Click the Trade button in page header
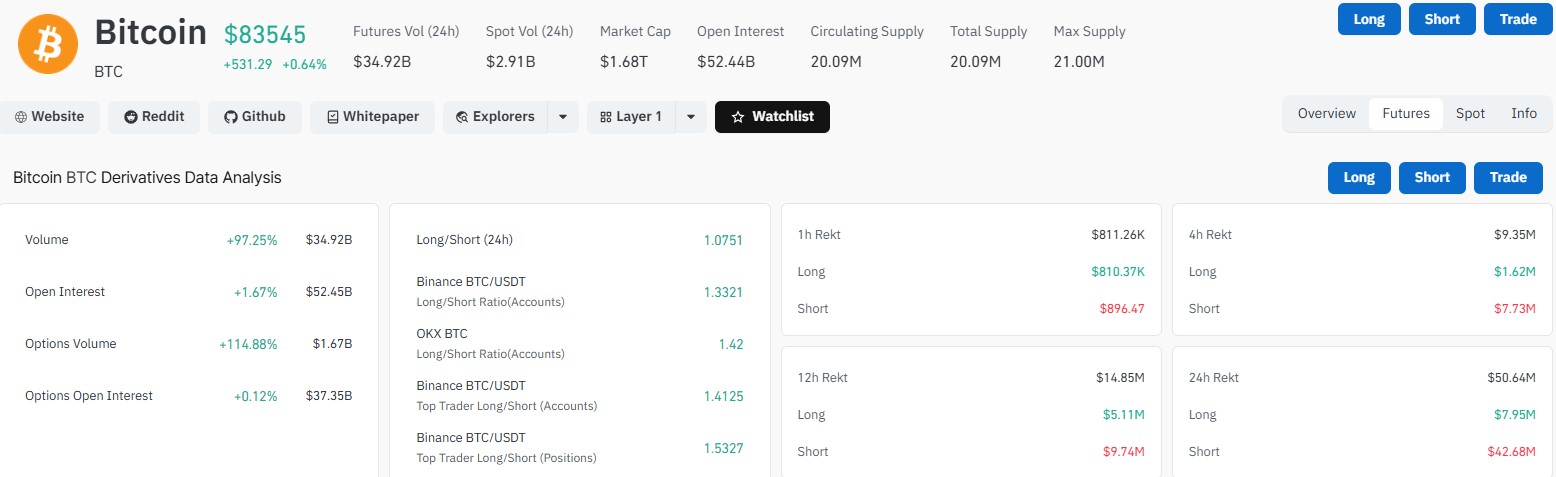Image resolution: width=1556 pixels, height=477 pixels. coord(1518,19)
